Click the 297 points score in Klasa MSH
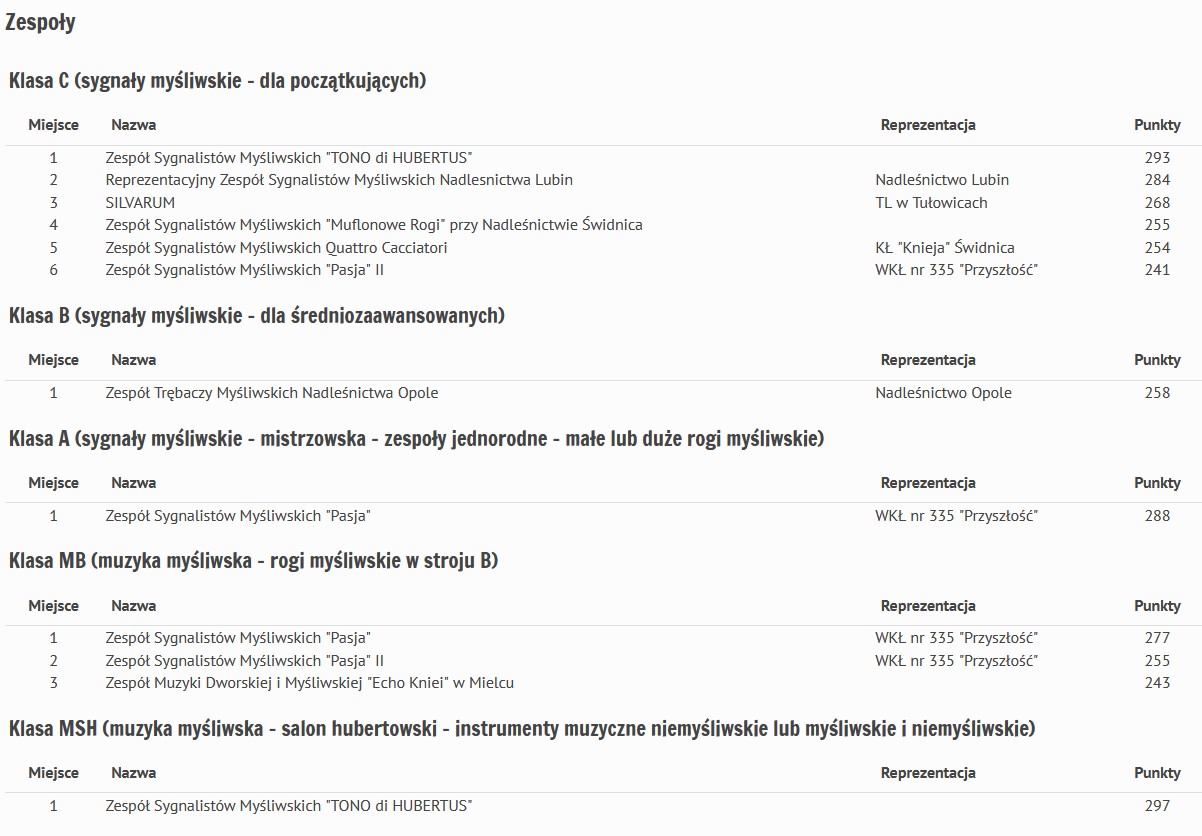Image resolution: width=1202 pixels, height=836 pixels. point(1157,806)
